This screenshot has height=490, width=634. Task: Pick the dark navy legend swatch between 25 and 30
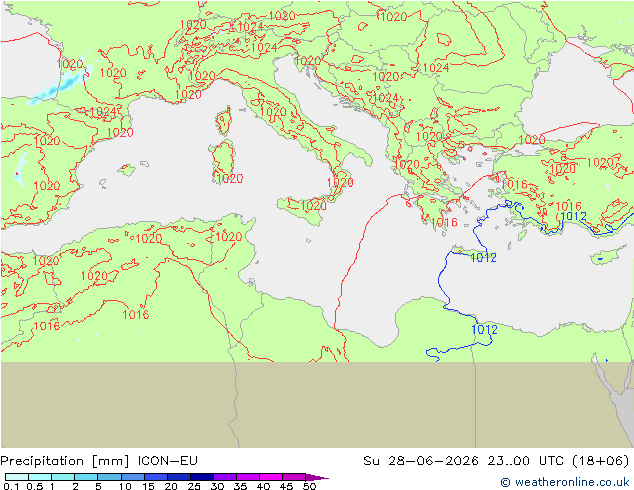coord(202,477)
